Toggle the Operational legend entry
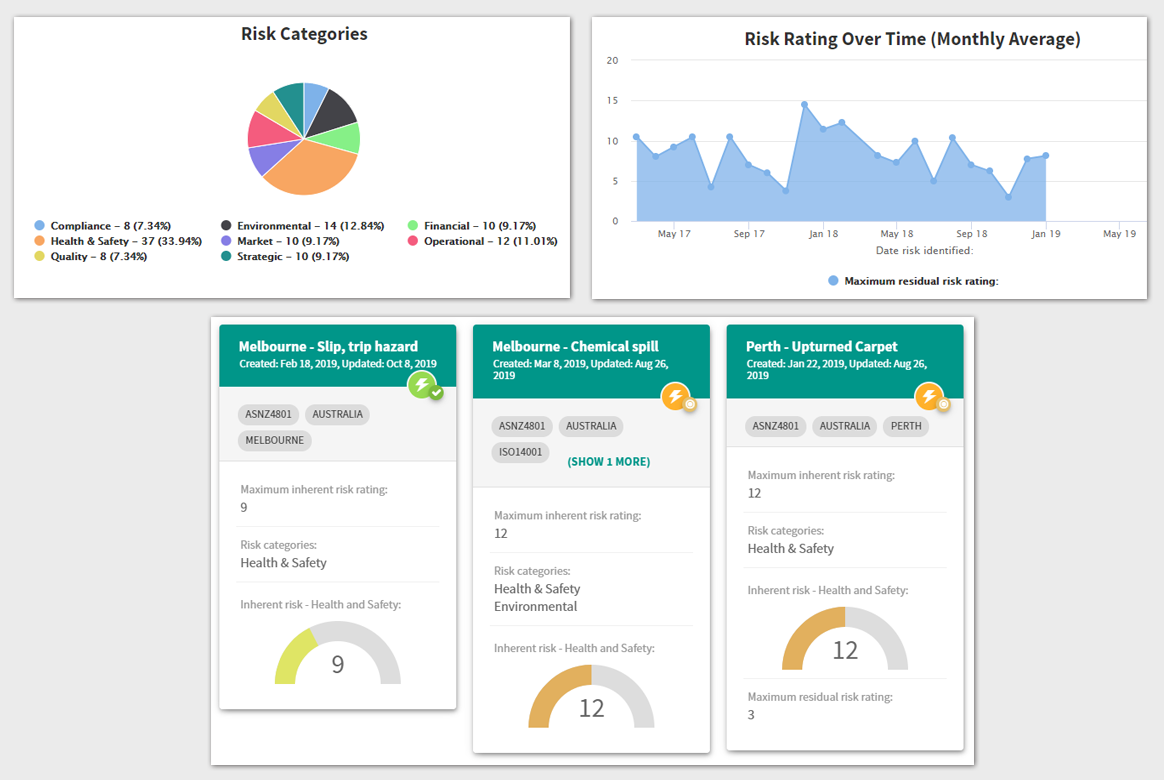This screenshot has width=1164, height=780. 483,241
